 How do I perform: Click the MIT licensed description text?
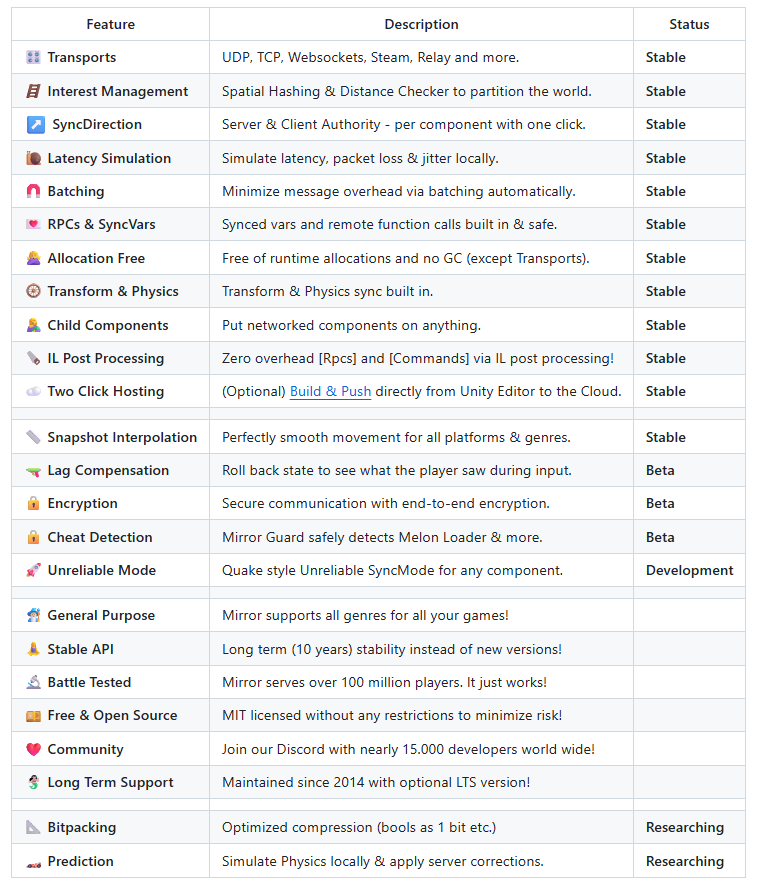coord(392,715)
